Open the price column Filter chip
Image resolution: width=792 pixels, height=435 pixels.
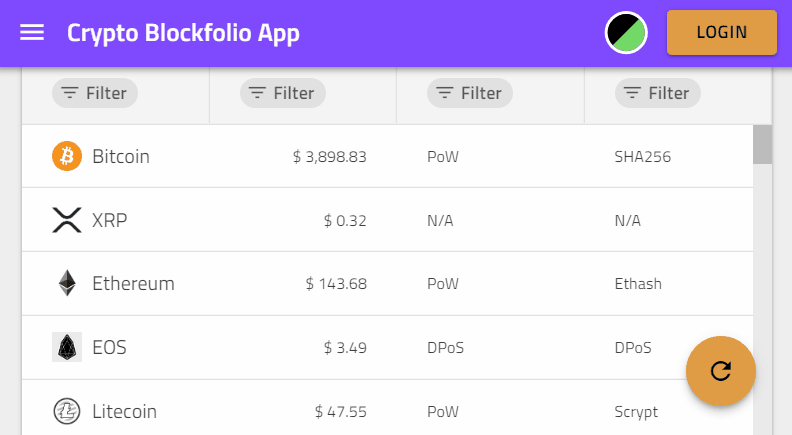[x=283, y=93]
